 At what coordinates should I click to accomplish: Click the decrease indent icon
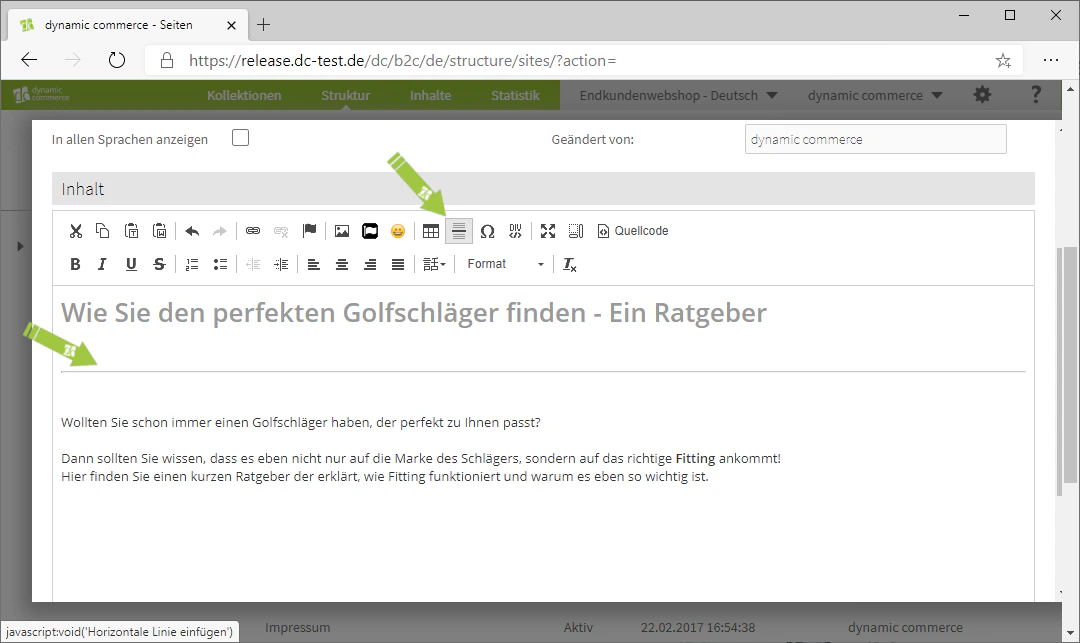[253, 264]
